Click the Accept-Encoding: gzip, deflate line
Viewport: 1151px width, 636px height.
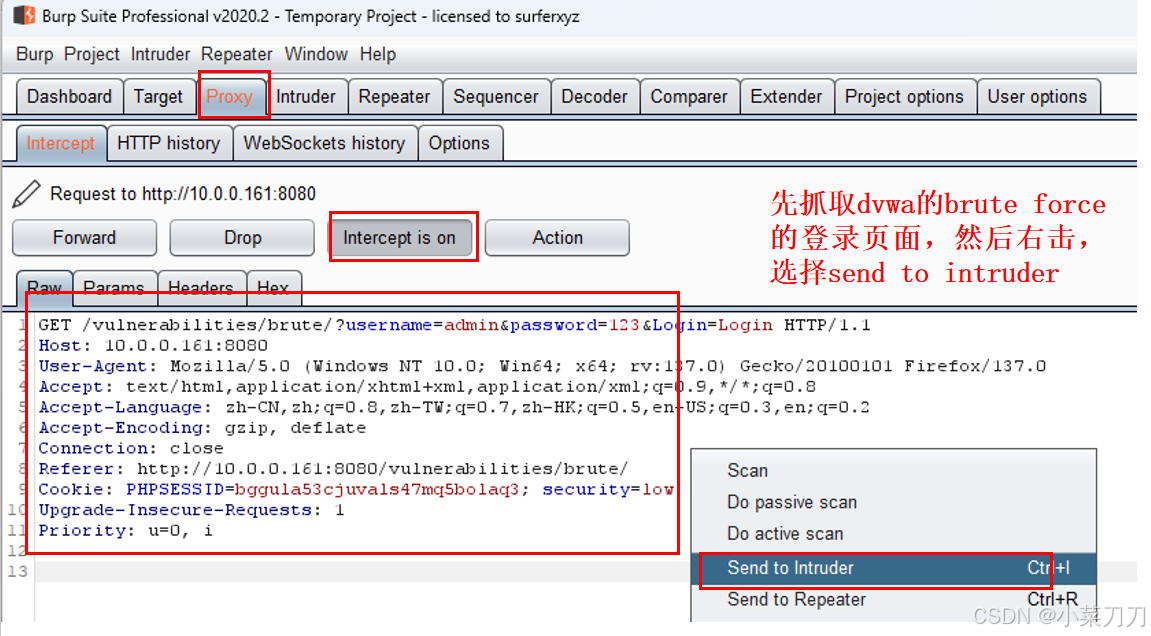click(x=203, y=428)
